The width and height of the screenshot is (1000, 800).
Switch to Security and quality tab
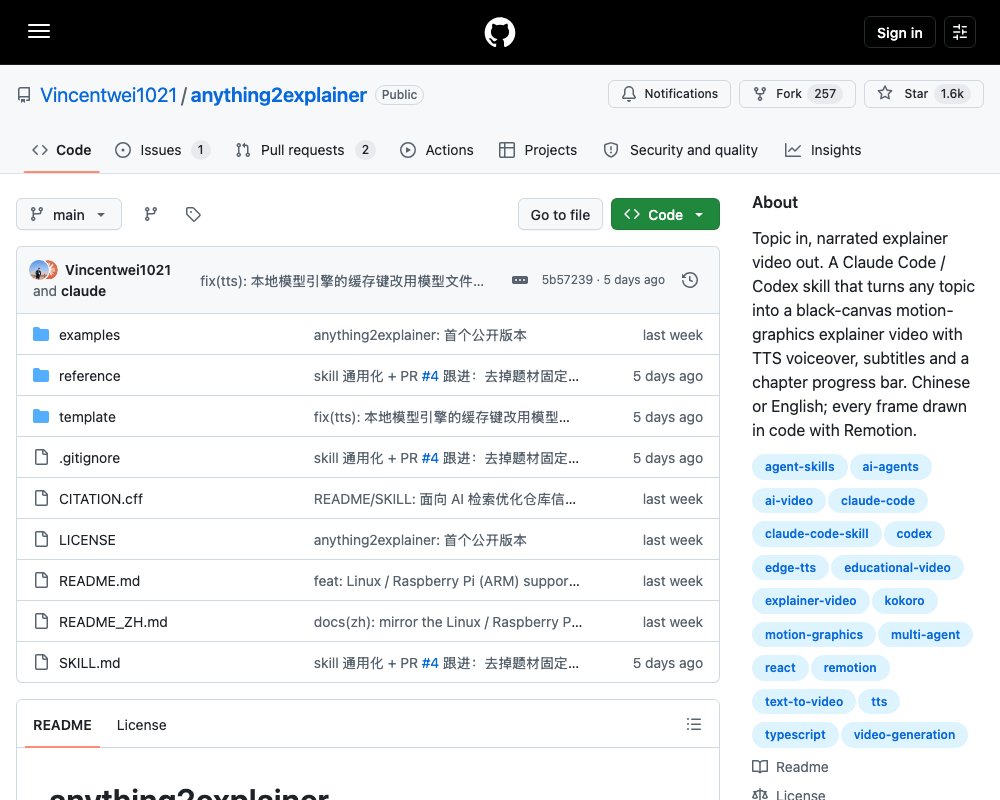pyautogui.click(x=680, y=150)
